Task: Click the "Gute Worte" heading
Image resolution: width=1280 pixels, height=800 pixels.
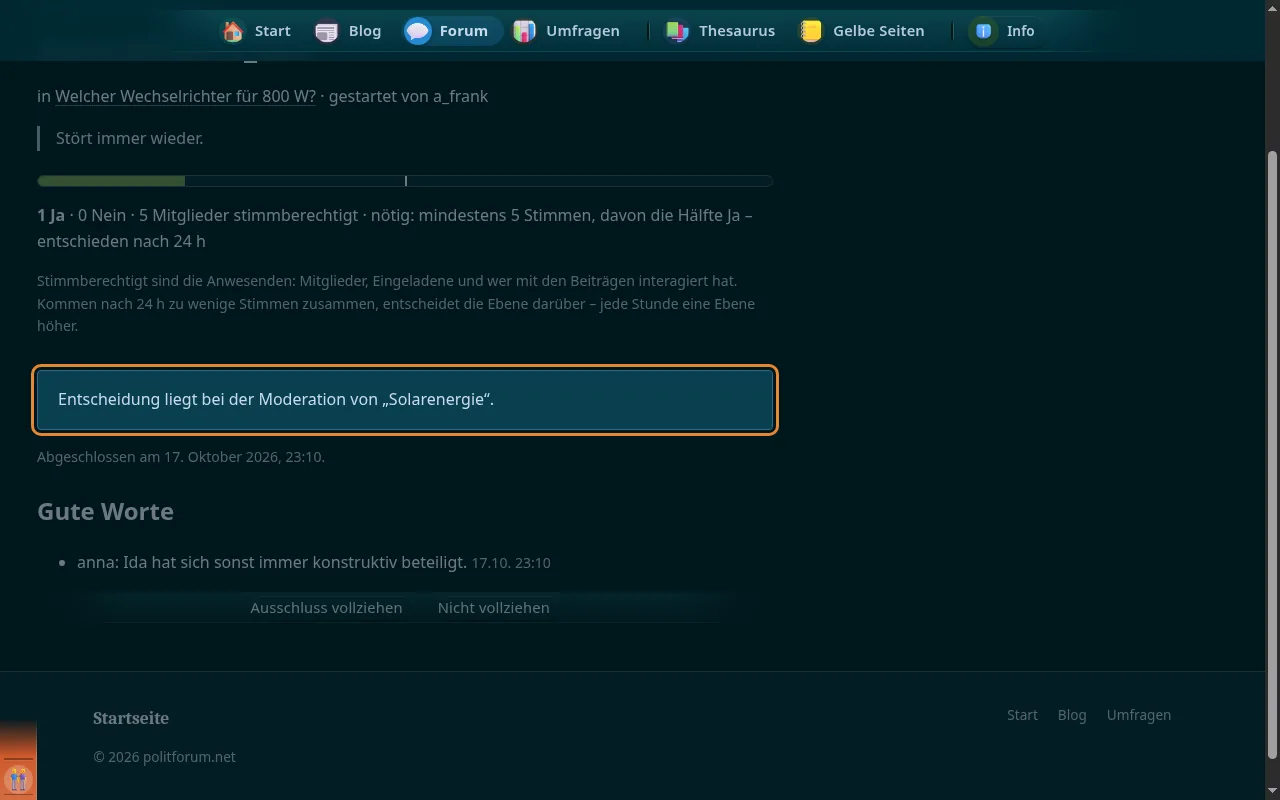Action: coord(105,511)
